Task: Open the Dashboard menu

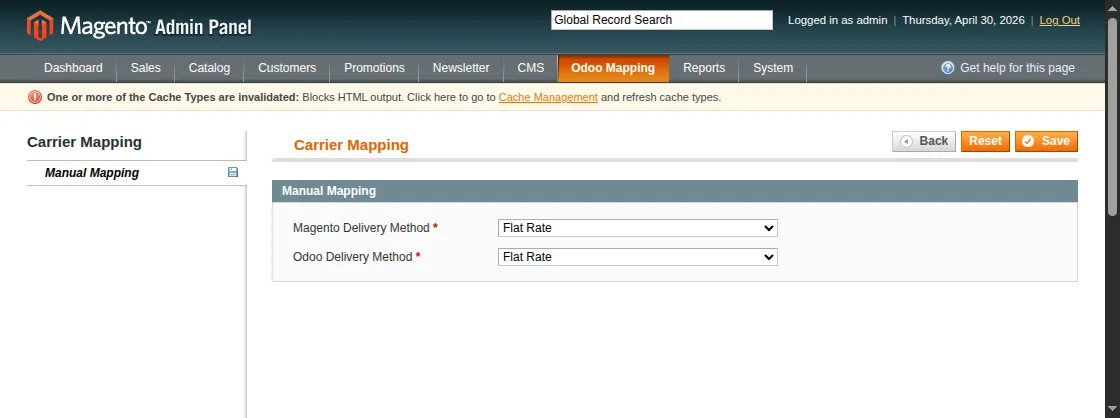Action: coord(73,68)
